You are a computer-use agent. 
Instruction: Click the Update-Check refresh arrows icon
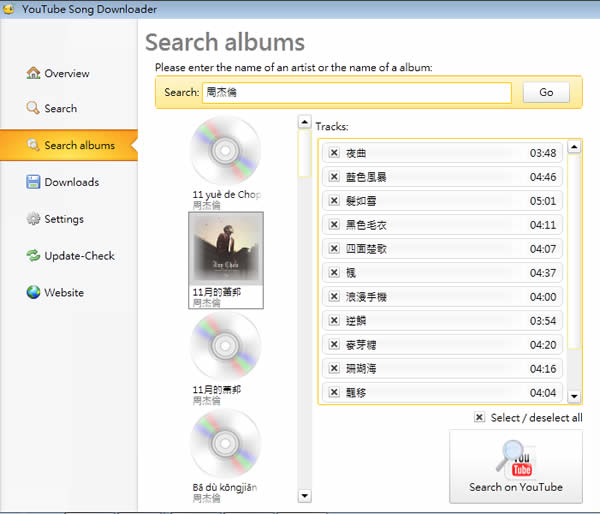click(x=33, y=256)
